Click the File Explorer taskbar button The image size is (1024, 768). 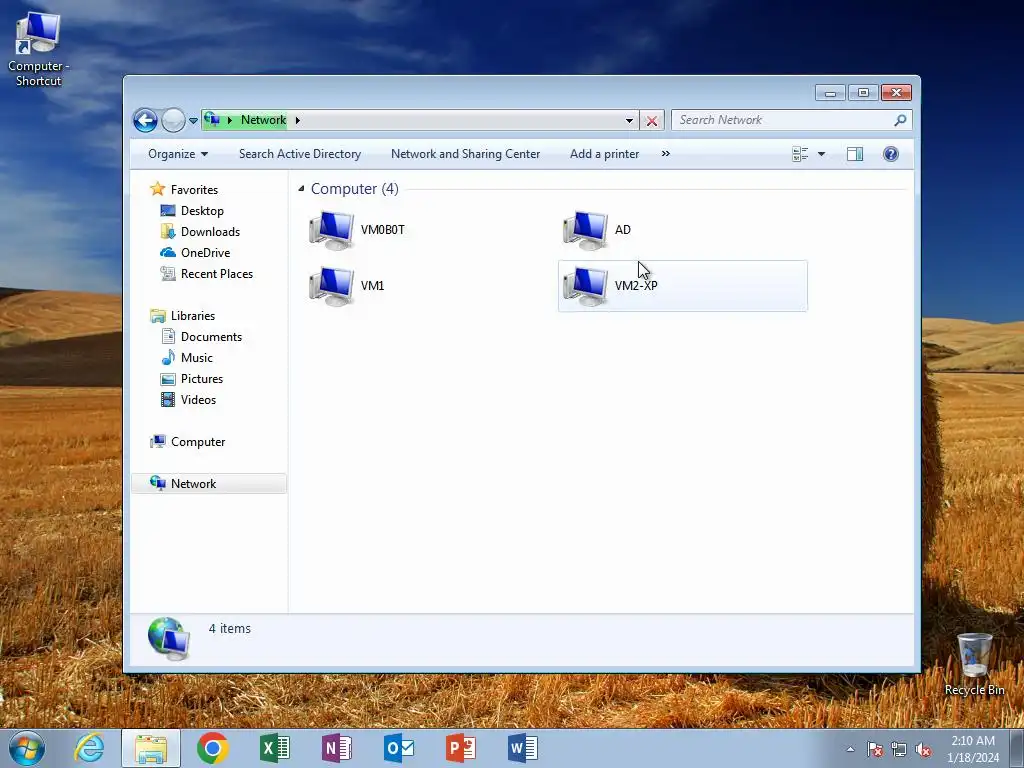151,748
